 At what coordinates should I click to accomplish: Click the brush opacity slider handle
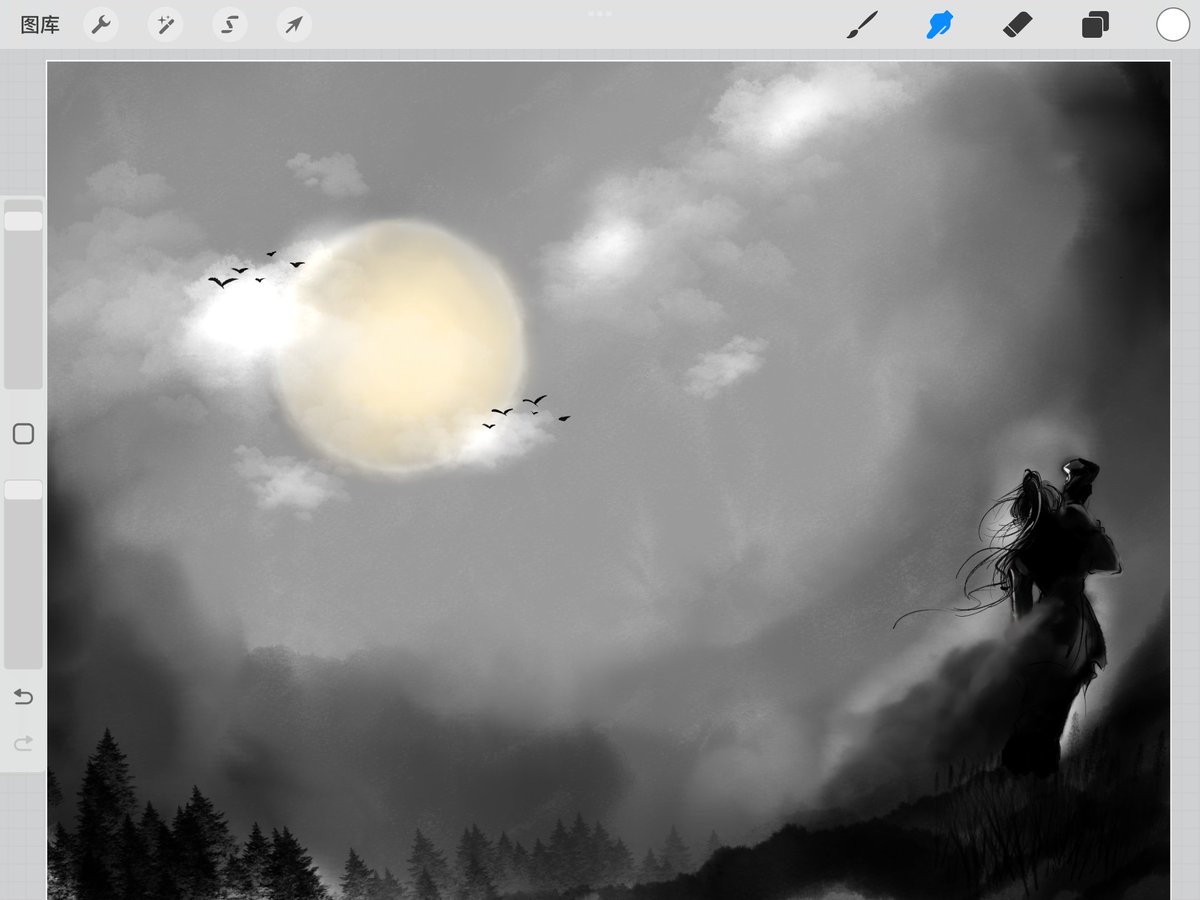coord(23,490)
